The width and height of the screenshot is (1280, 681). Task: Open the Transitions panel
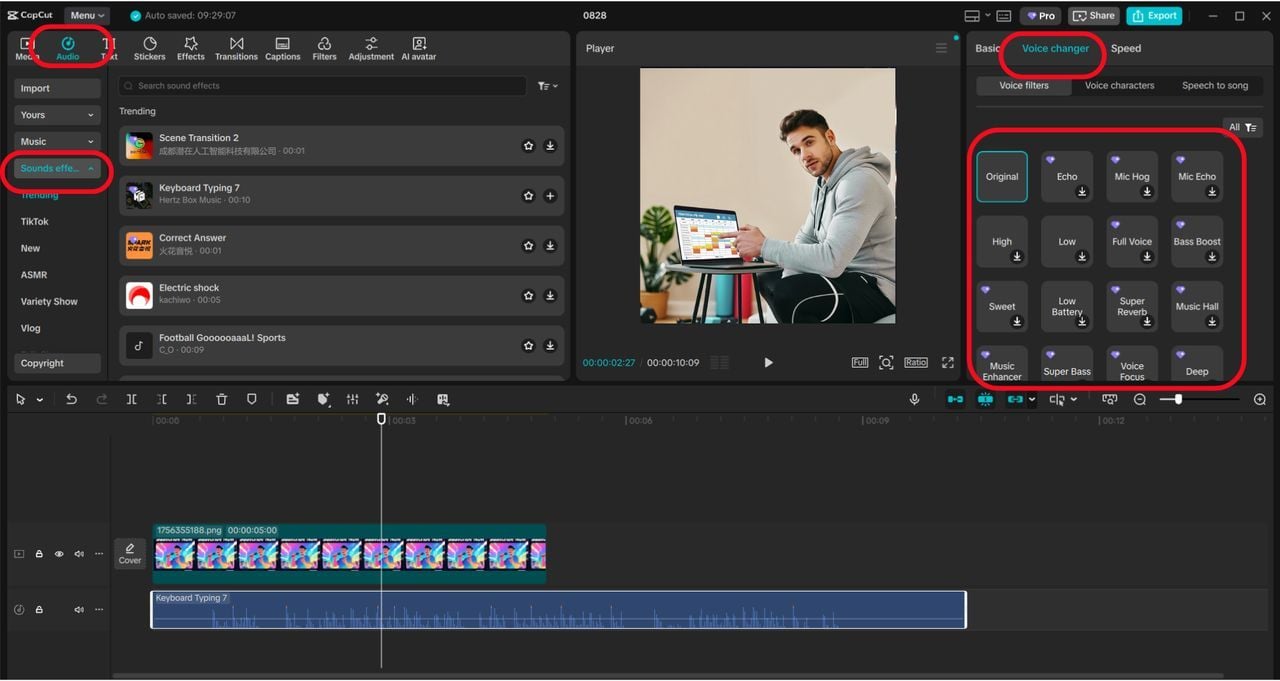[x=236, y=49]
